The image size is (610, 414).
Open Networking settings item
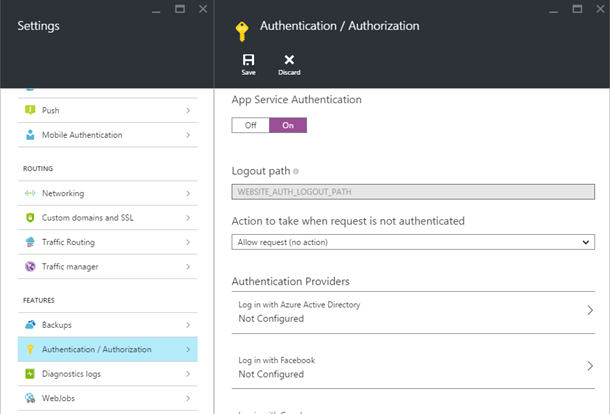(108, 193)
